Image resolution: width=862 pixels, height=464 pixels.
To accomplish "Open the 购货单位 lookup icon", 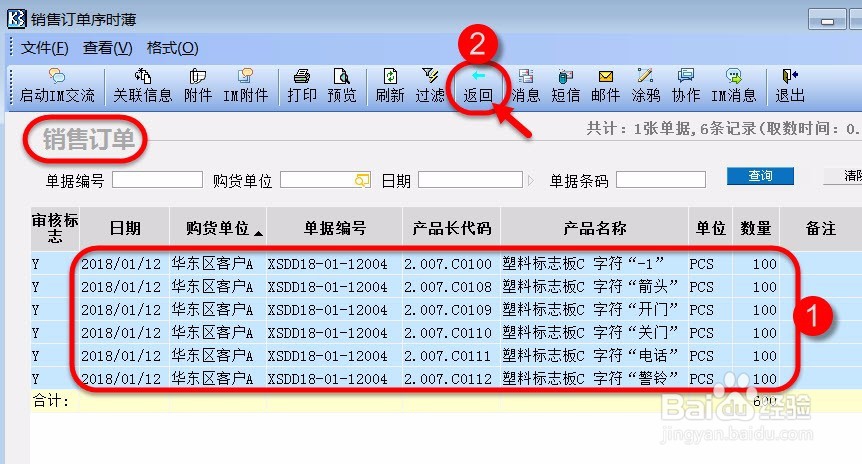I will pos(362,180).
